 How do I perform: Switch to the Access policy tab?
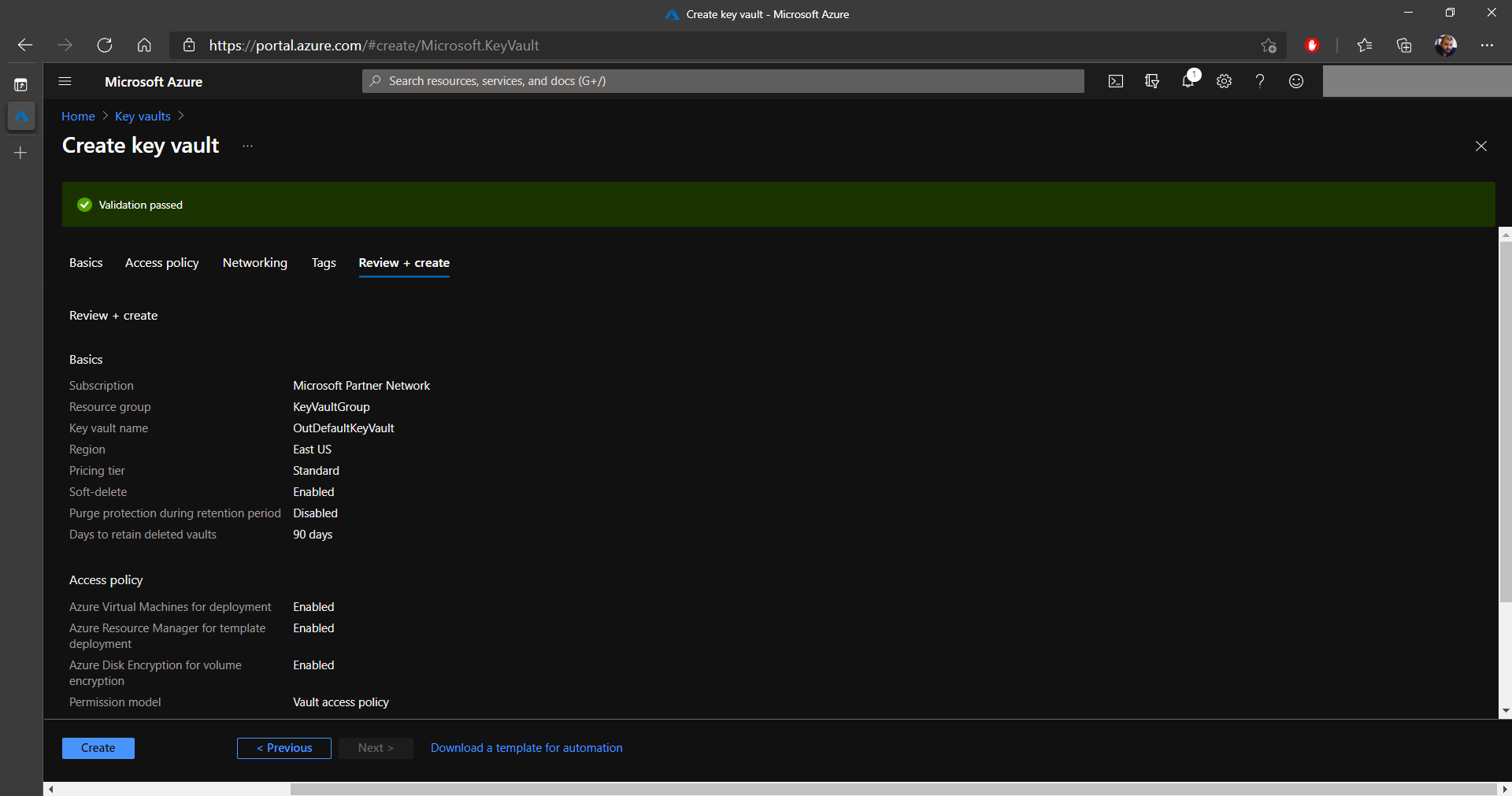tap(162, 263)
